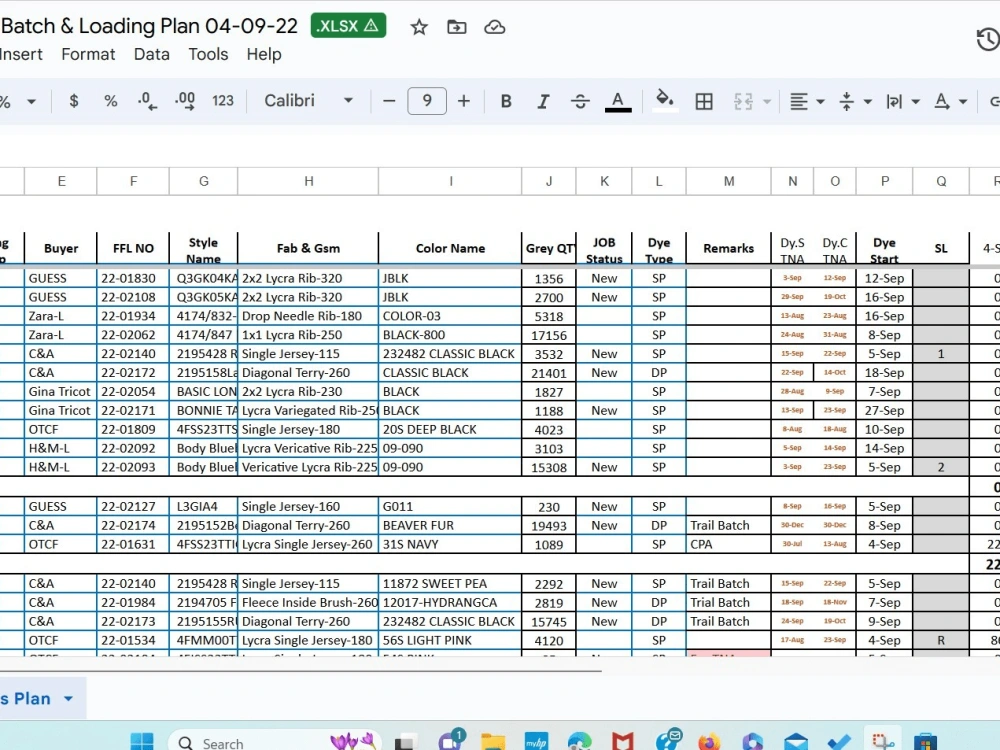Image resolution: width=1000 pixels, height=750 pixels.
Task: Click the horizontal align icon
Action: coord(798,101)
